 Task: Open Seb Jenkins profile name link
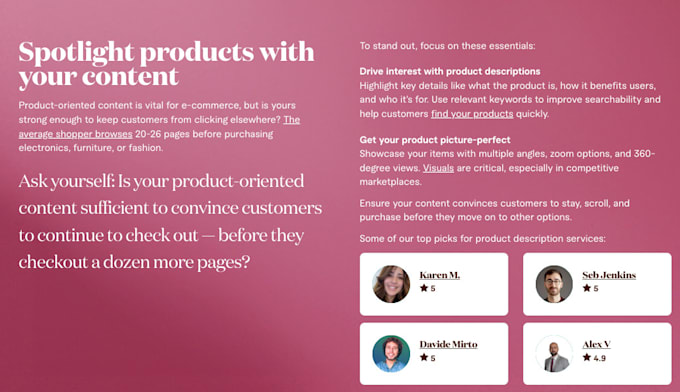point(609,275)
